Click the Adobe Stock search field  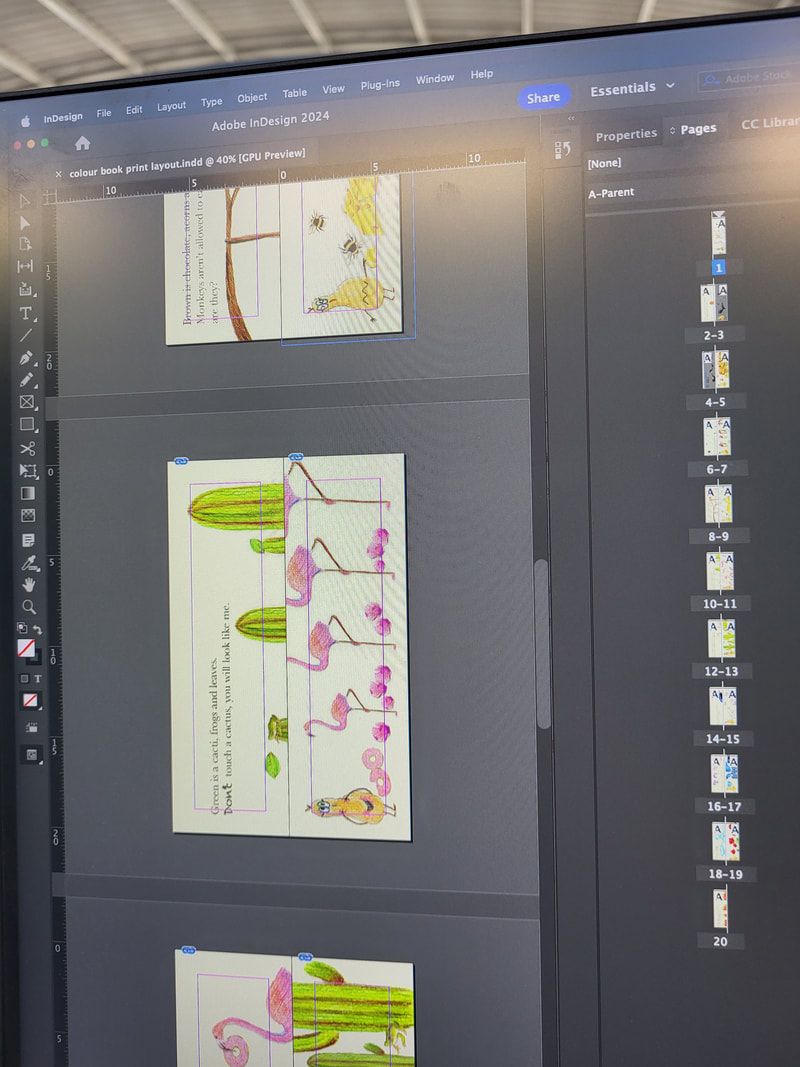[749, 78]
